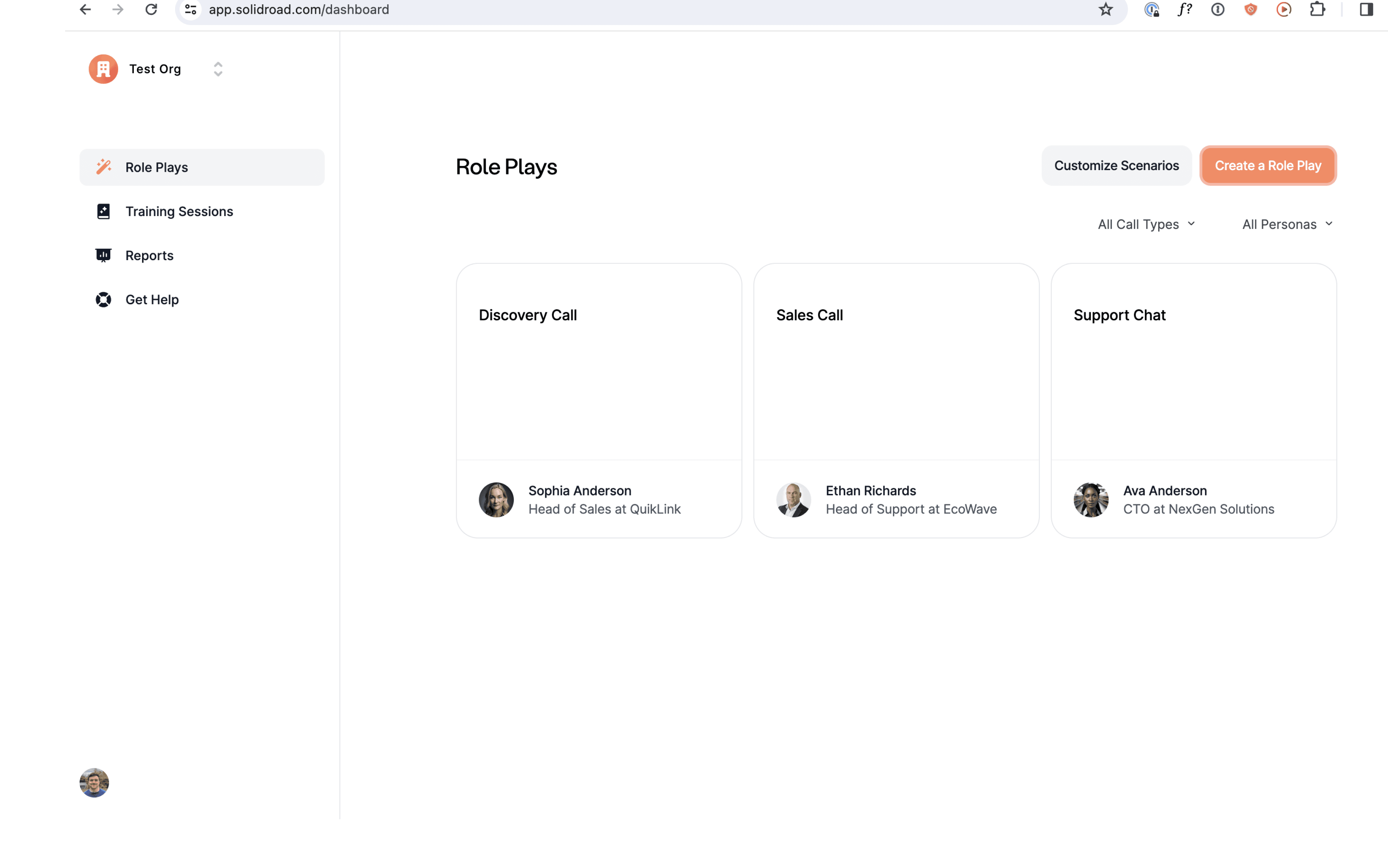
Task: Go to Training Sessions in the sidebar
Action: pyautogui.click(x=179, y=211)
